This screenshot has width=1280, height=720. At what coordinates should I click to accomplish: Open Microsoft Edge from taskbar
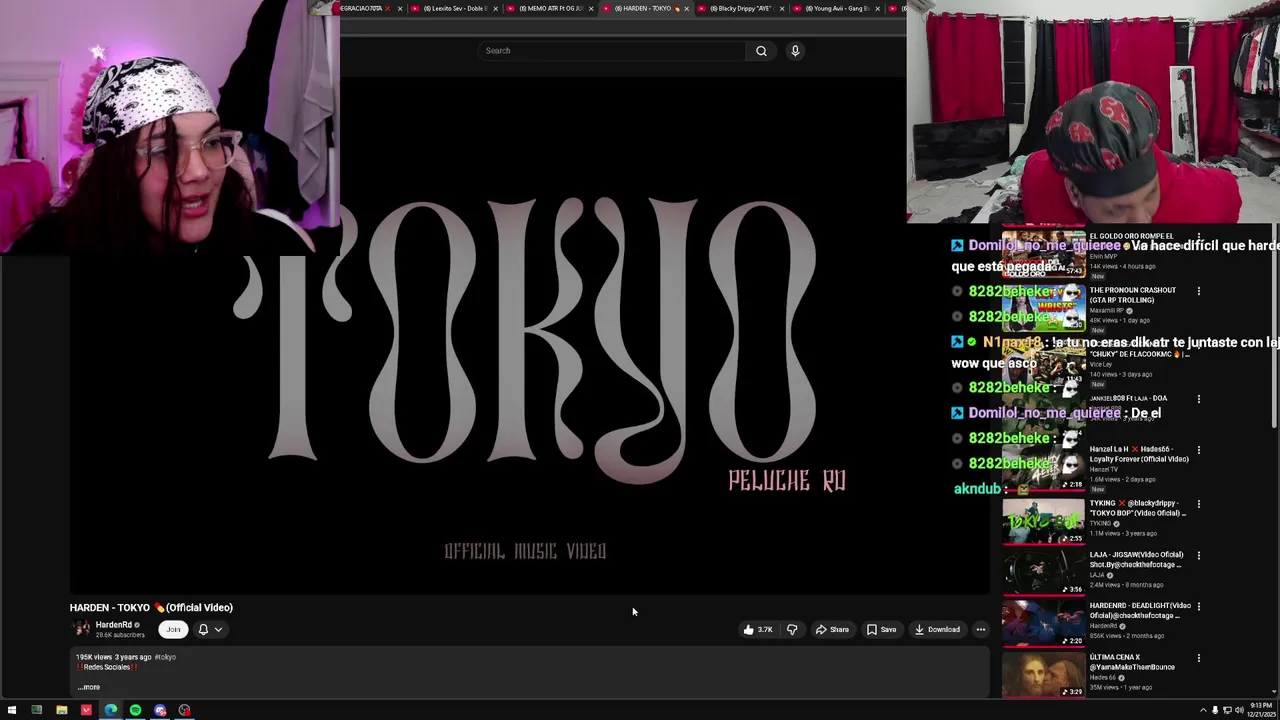(x=111, y=710)
